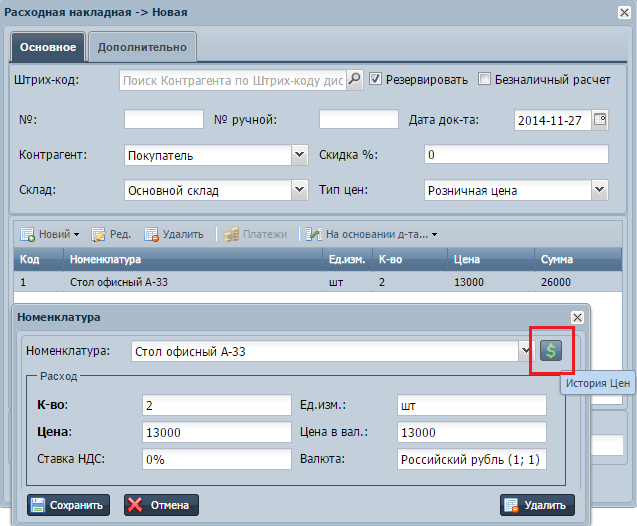Click the Ставка НДС field
Screen dimensions: 637x526
pos(217,459)
